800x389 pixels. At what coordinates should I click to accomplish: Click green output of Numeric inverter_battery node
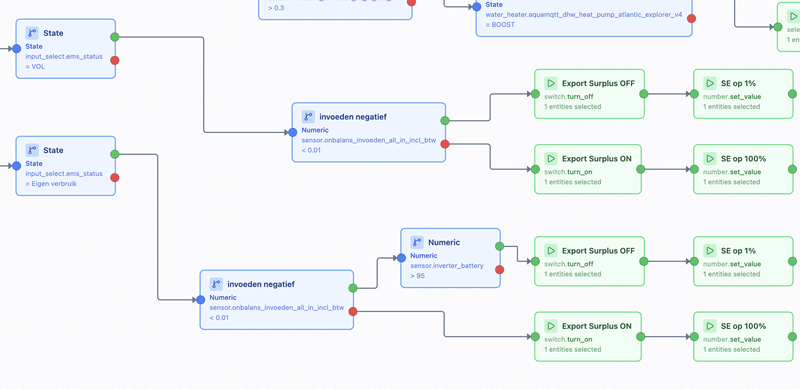(499, 246)
